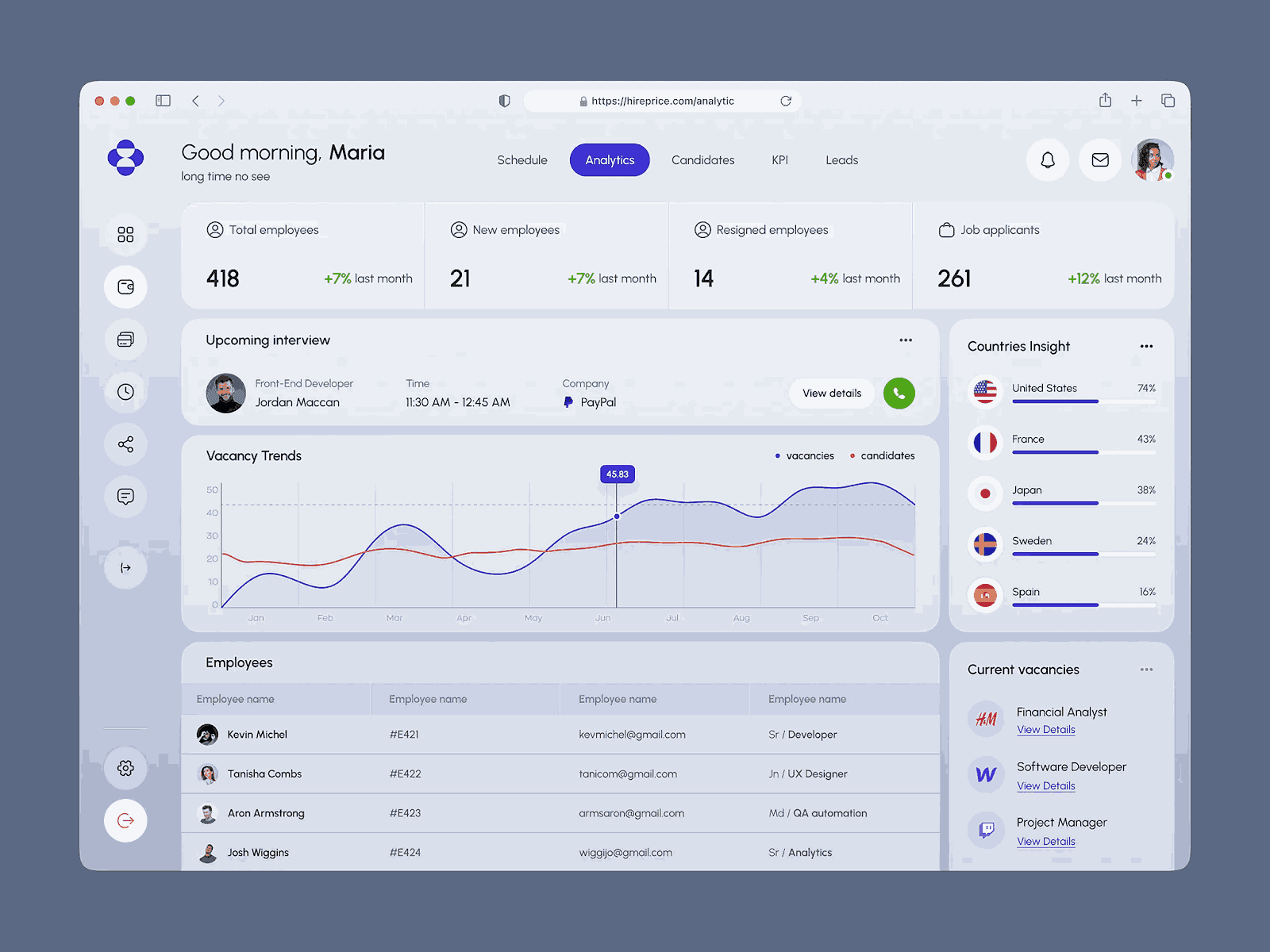
Task: Select Josh Wiggins employee row
Action: (560, 853)
